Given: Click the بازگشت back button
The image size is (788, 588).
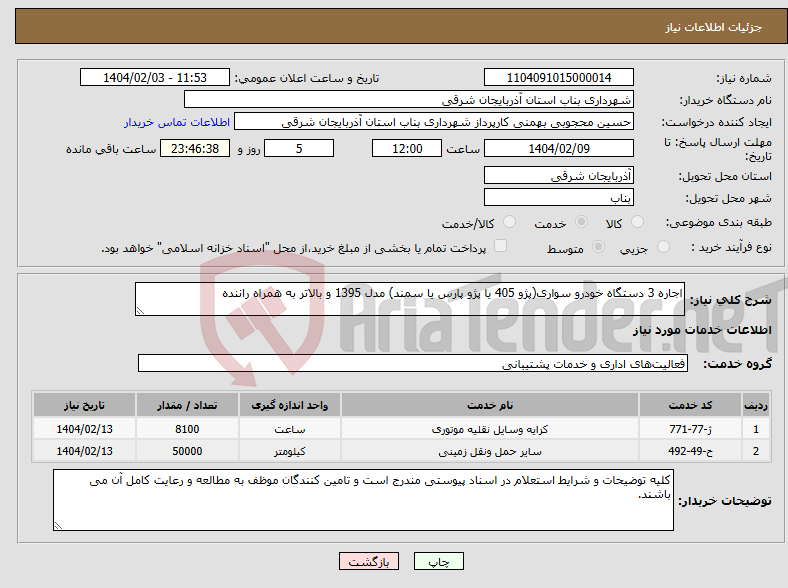Looking at the screenshot, I should click(369, 561).
